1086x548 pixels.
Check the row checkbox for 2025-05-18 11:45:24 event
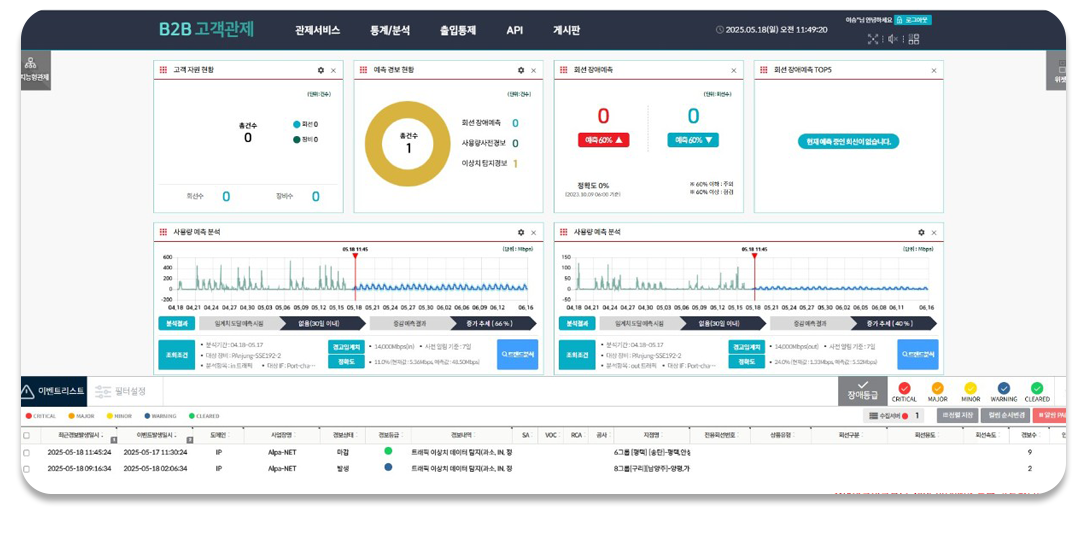pos(26,452)
